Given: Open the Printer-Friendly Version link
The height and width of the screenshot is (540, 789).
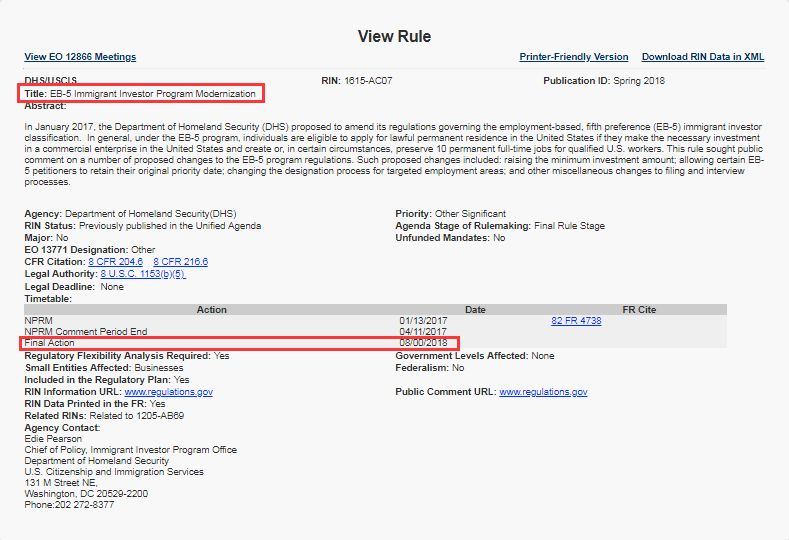Looking at the screenshot, I should pyautogui.click(x=574, y=57).
